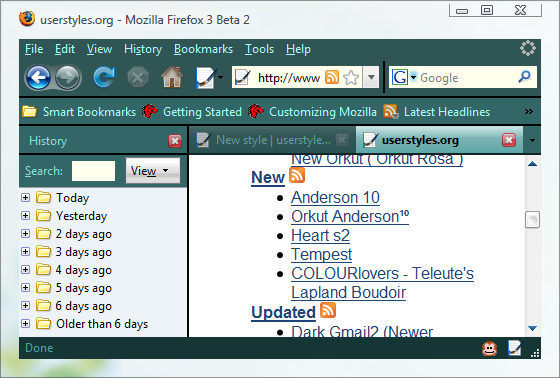Image resolution: width=560 pixels, height=378 pixels.
Task: Open the Help menu
Action: (x=298, y=49)
